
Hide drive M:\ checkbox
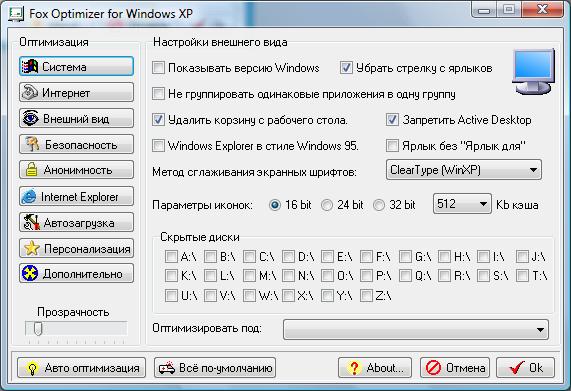249,275
